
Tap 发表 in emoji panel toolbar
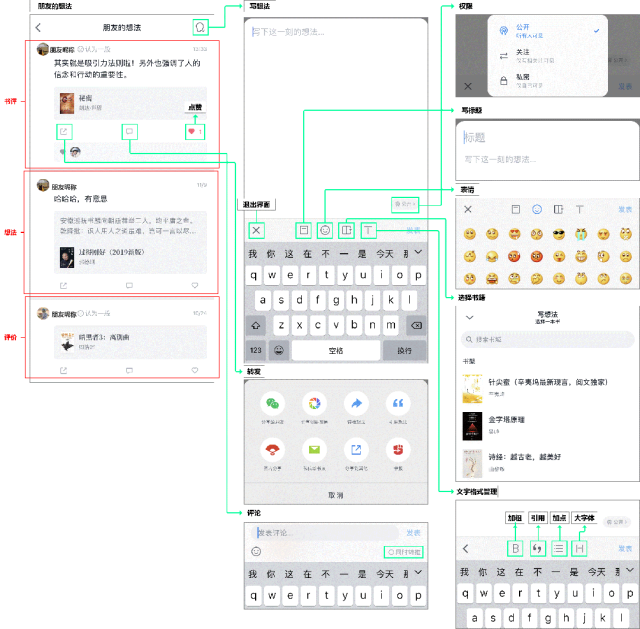624,209
